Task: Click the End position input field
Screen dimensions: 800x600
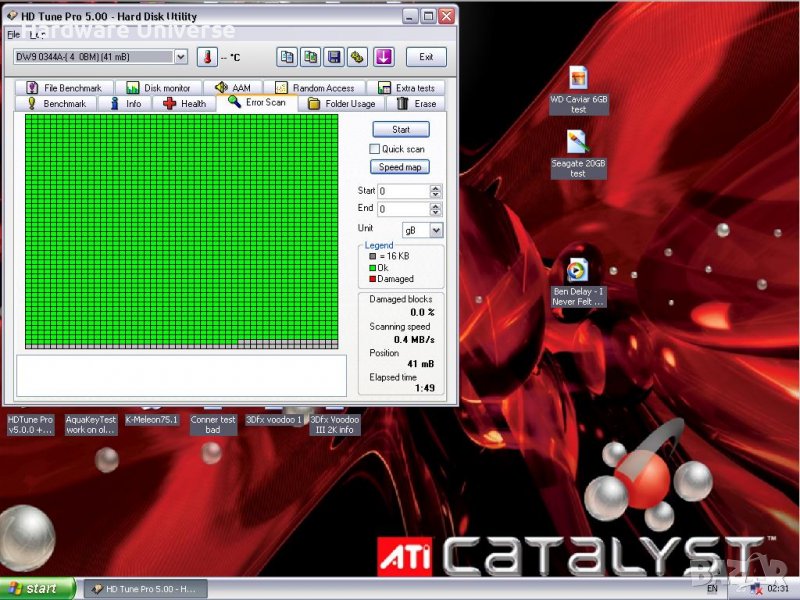Action: tap(403, 209)
